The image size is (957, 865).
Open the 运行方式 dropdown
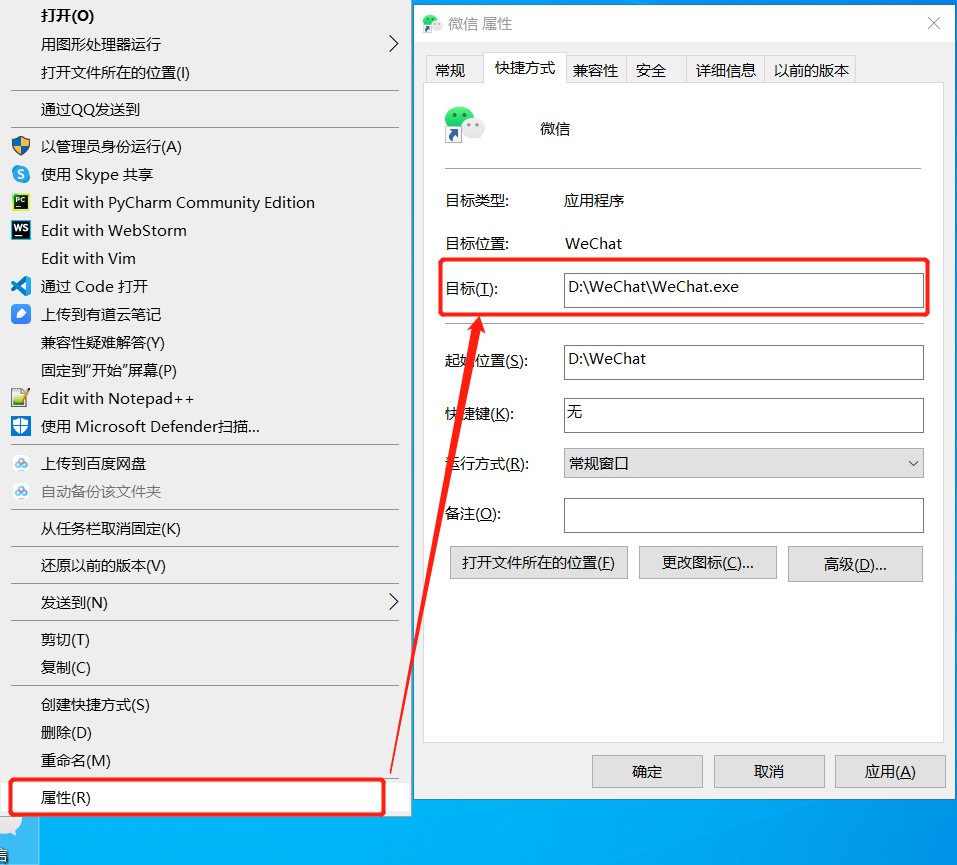click(743, 463)
